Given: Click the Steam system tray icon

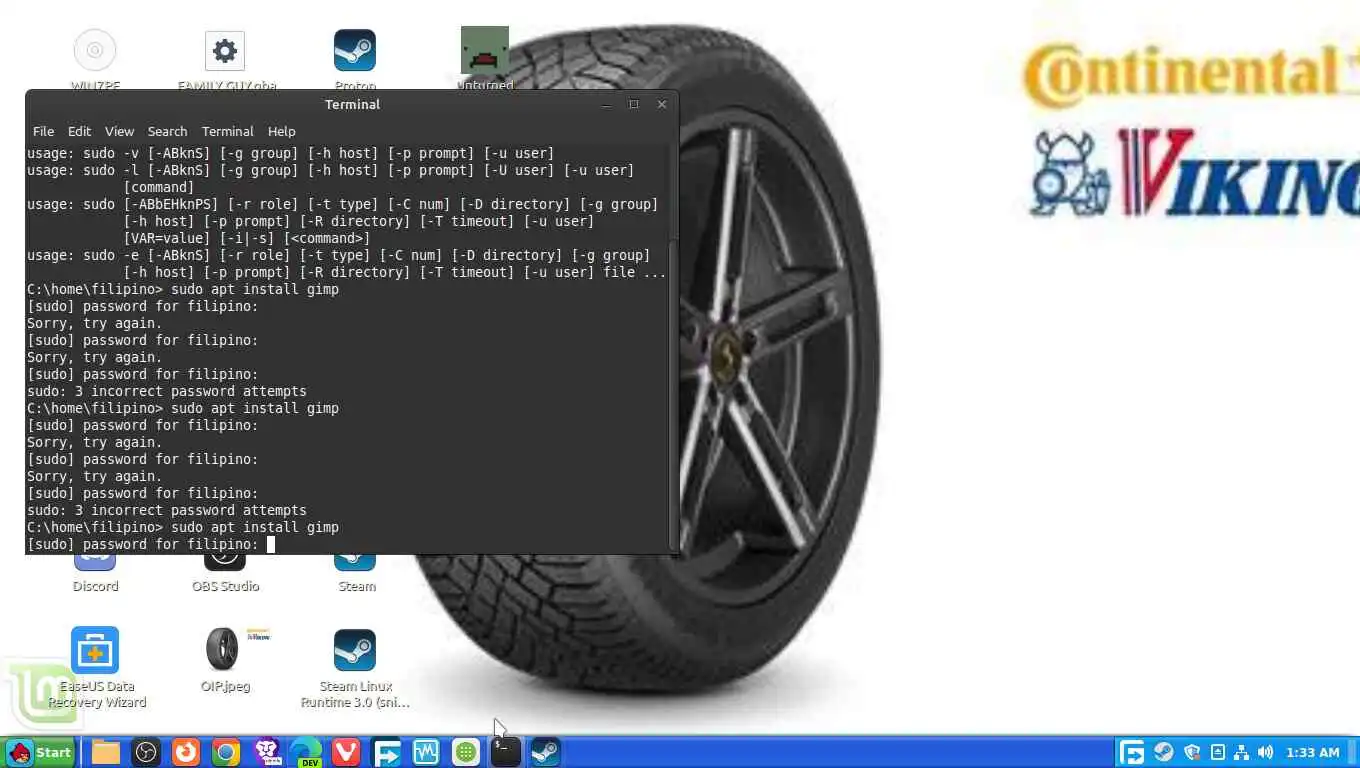Looking at the screenshot, I should (1164, 752).
